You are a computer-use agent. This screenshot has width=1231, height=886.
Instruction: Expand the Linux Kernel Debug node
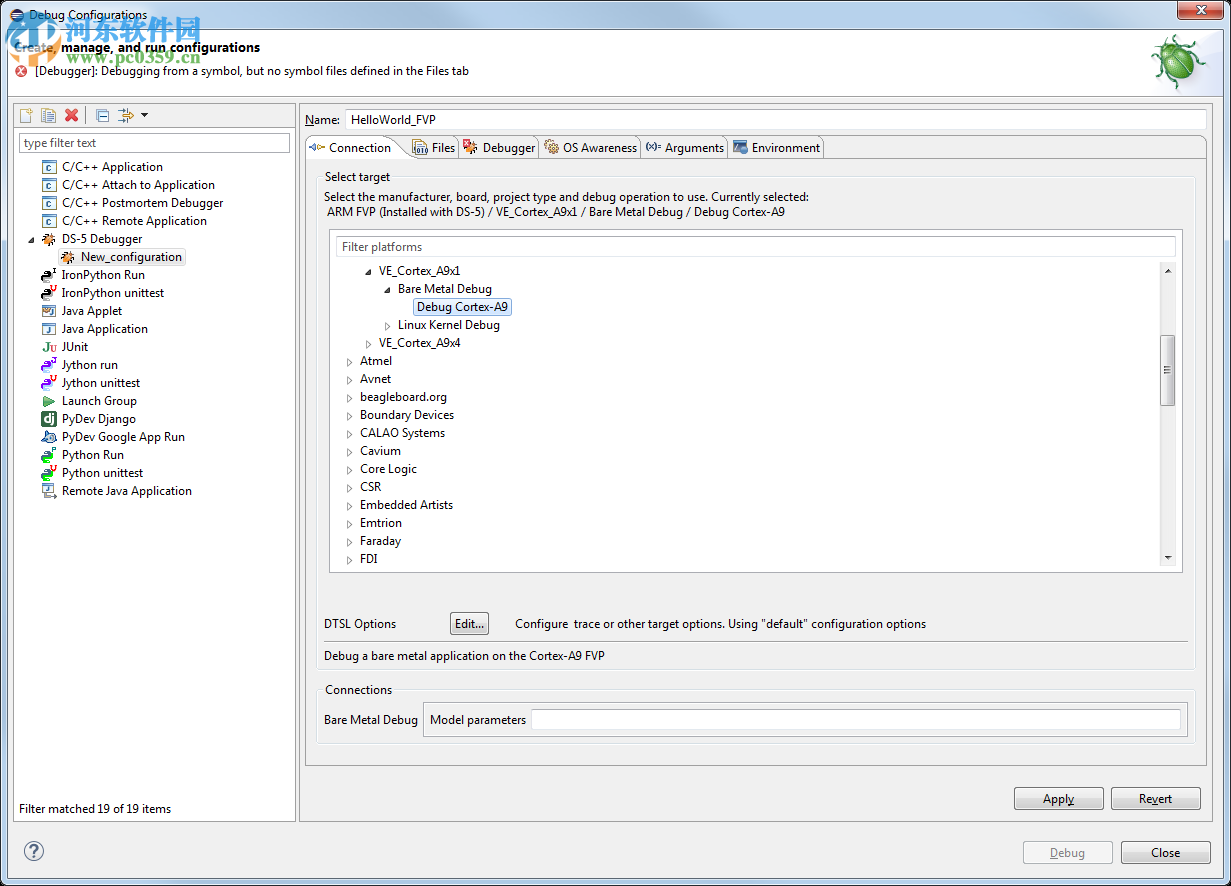[x=388, y=326]
